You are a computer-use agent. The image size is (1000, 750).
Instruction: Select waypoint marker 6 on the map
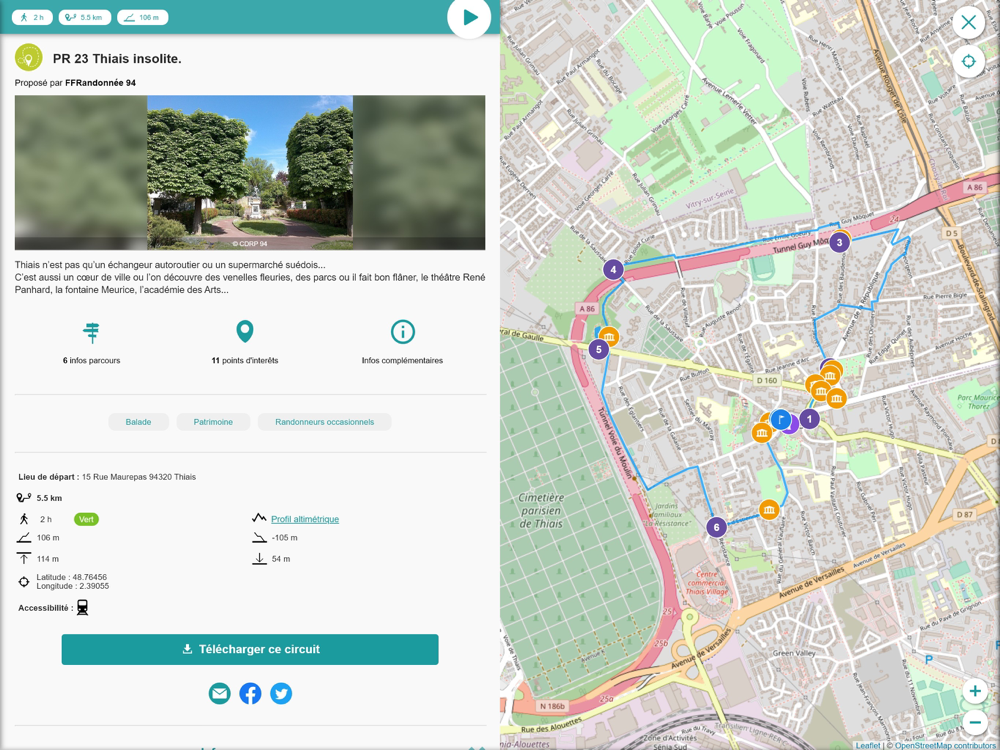point(716,527)
